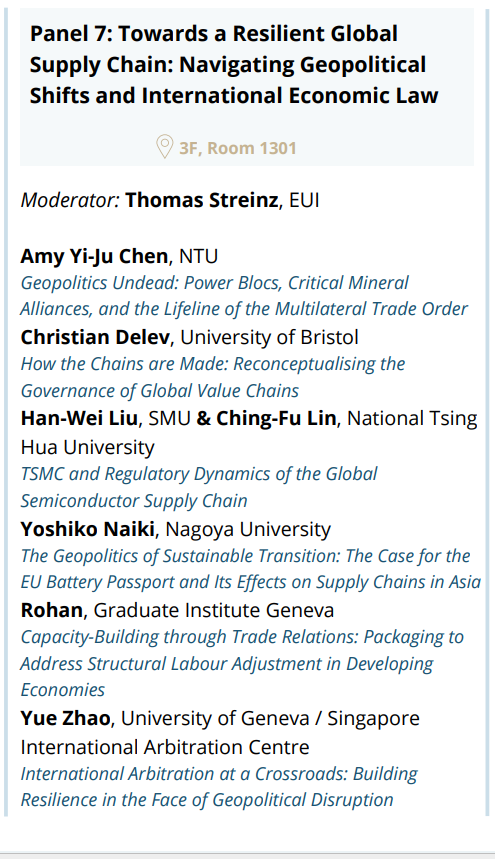The height and width of the screenshot is (859, 495).
Task: Click speaker name Amy Yi-Ju Chen
Action: tap(94, 256)
